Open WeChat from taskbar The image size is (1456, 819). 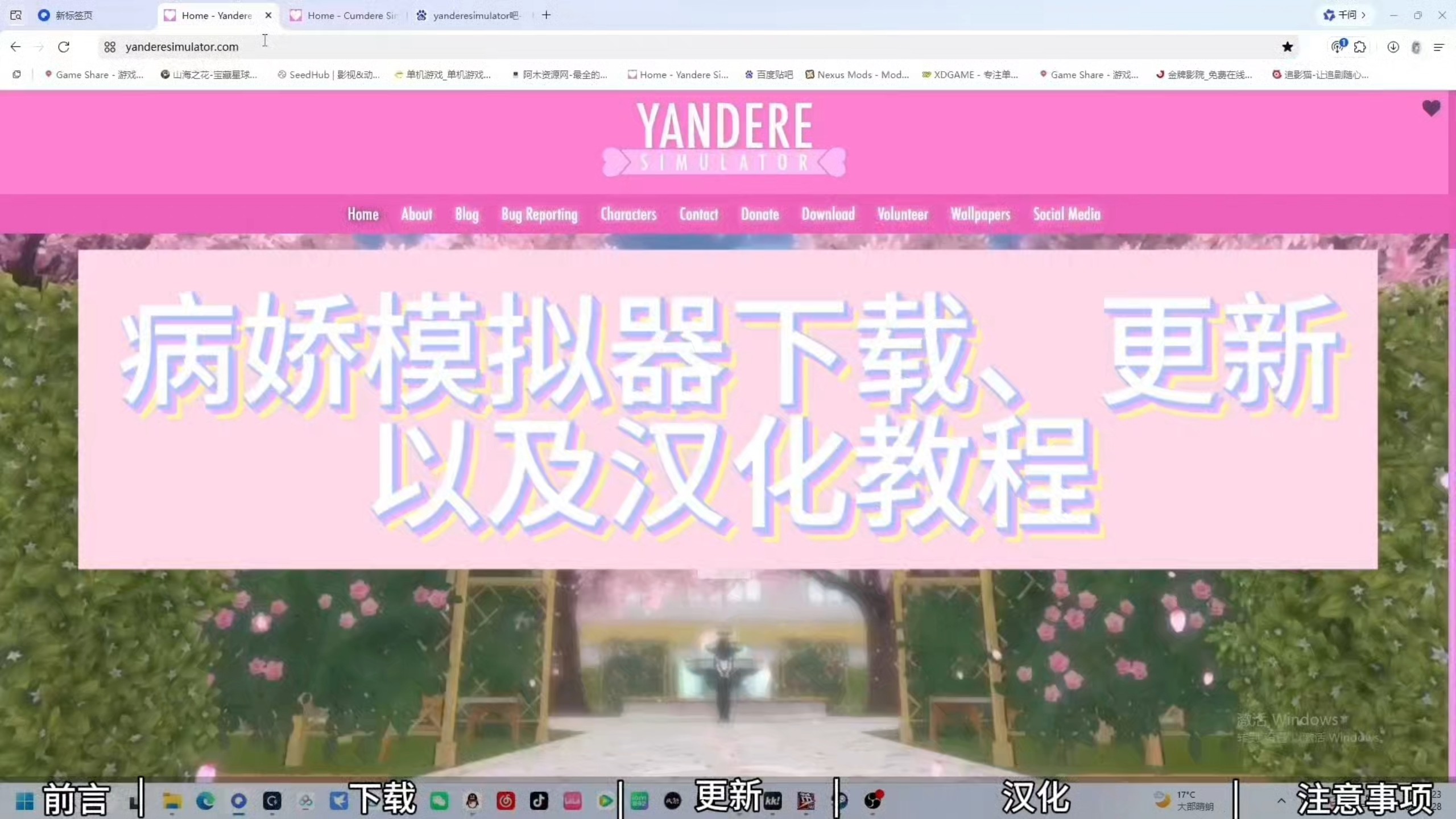tap(439, 801)
